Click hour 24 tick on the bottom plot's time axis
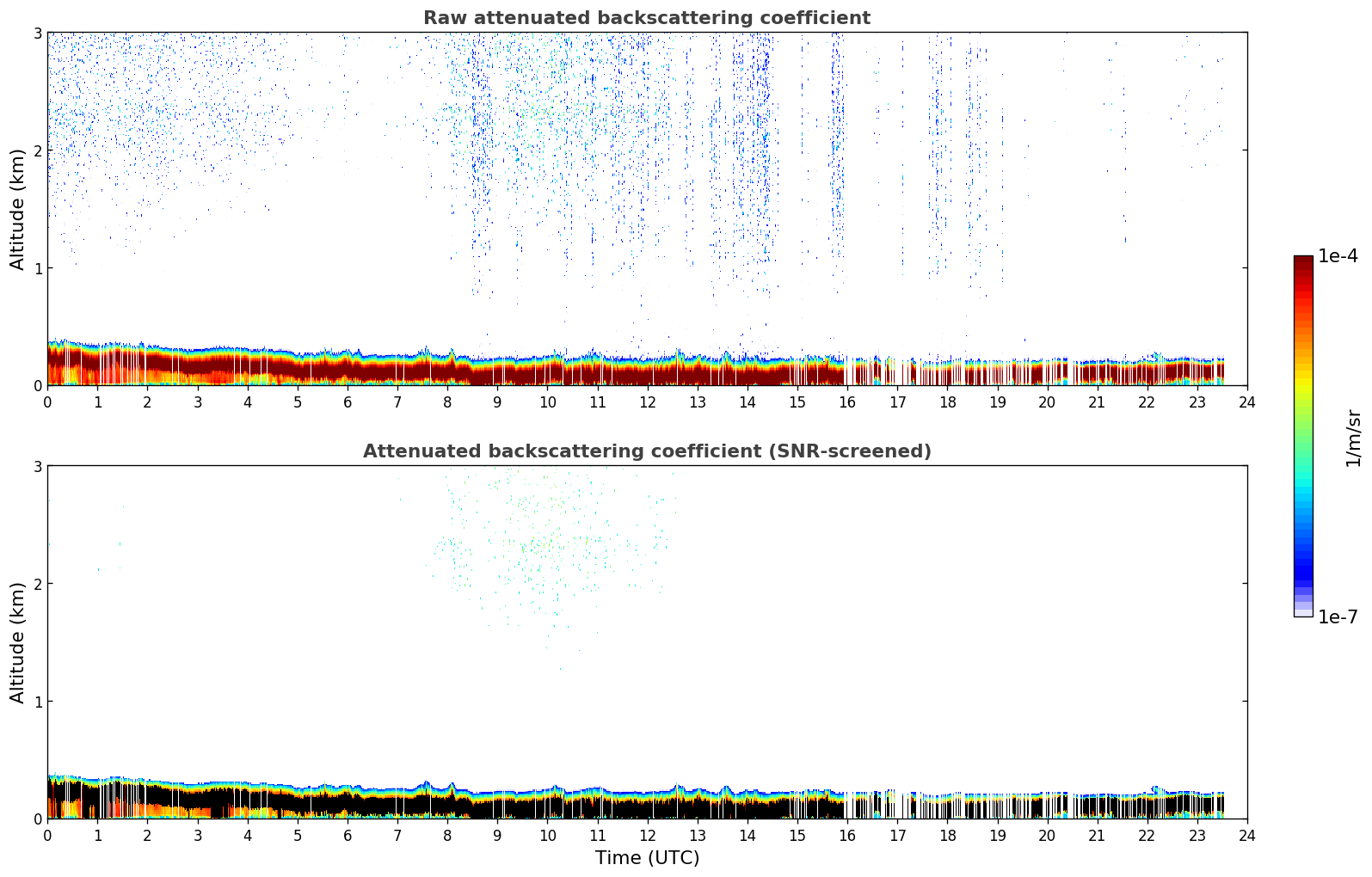The height and width of the screenshot is (877, 1372). coord(1246,835)
